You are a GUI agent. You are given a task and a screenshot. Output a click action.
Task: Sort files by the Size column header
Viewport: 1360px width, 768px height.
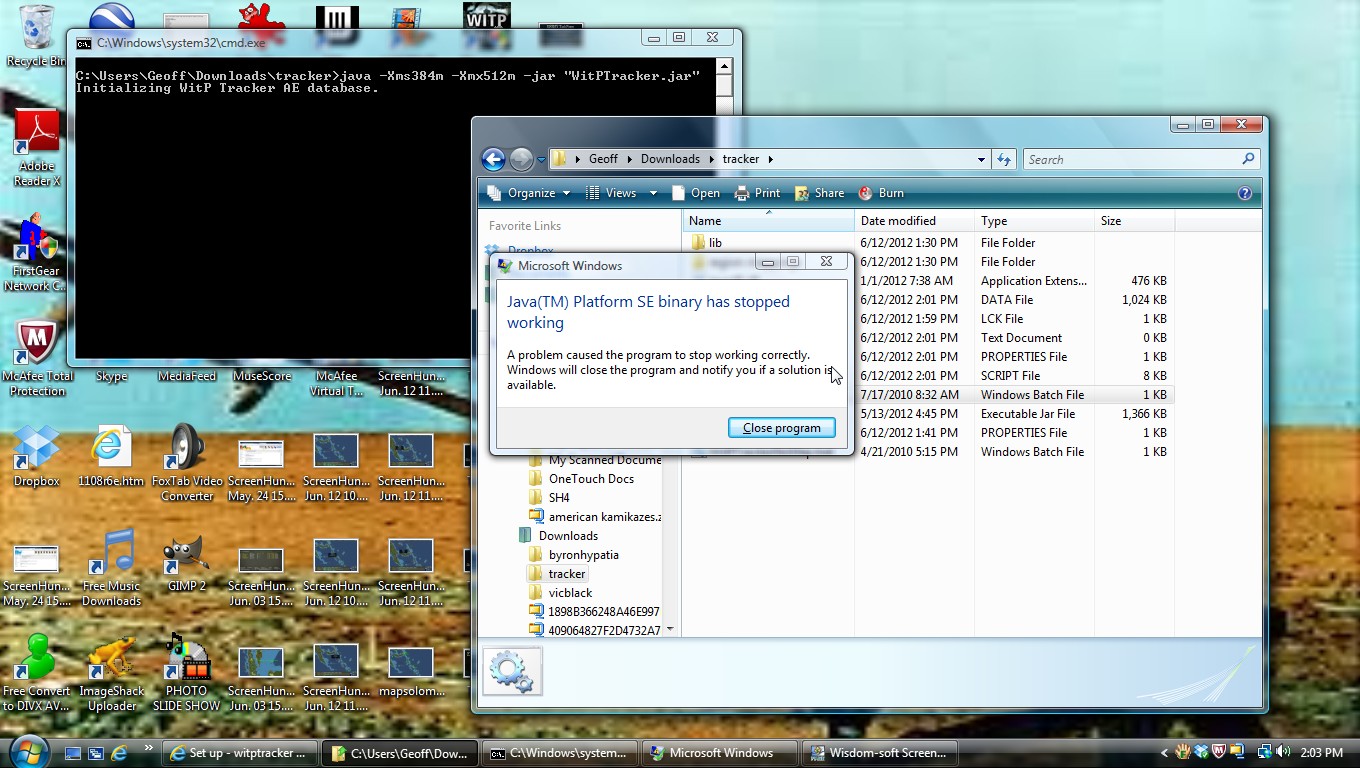[1133, 221]
